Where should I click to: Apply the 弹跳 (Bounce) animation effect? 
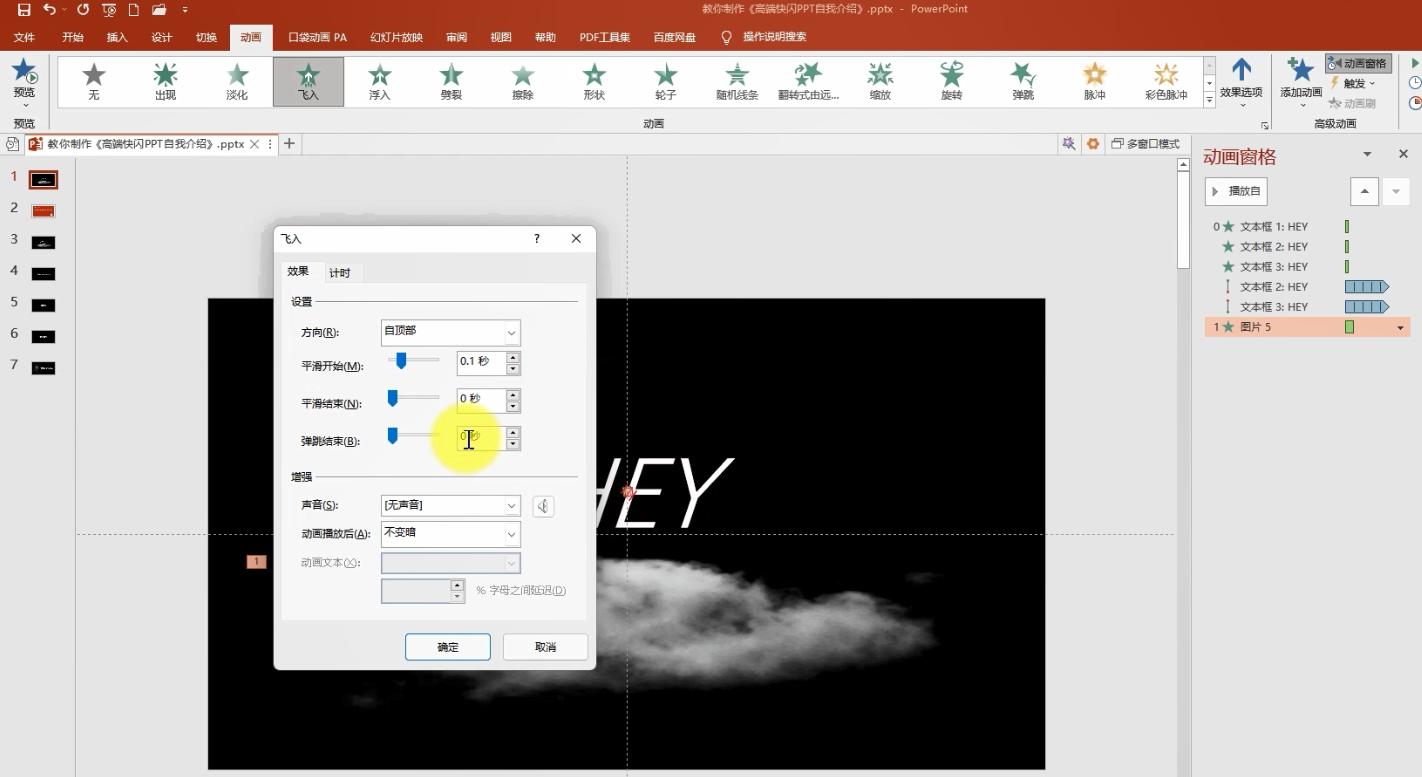point(1023,81)
